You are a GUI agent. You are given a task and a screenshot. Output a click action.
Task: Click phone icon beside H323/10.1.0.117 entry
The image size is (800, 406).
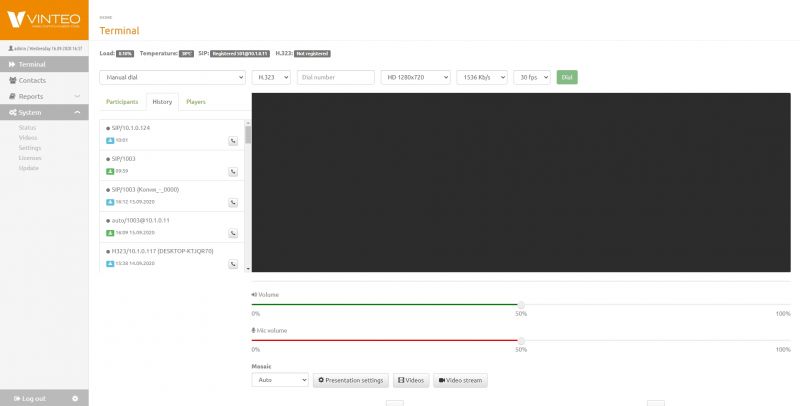tap(233, 264)
